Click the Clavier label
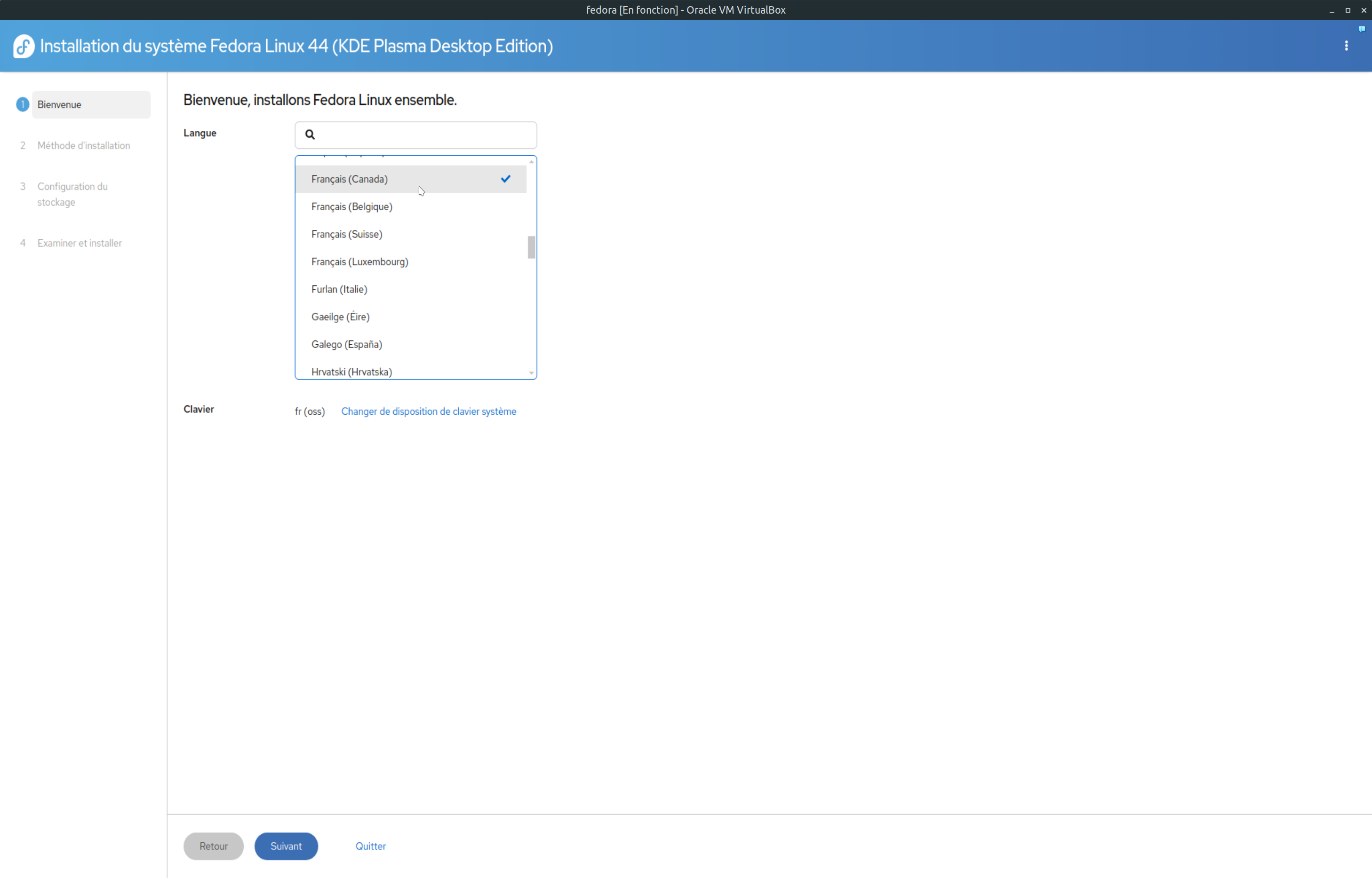Screen dimensions: 1372x878 tap(199, 409)
